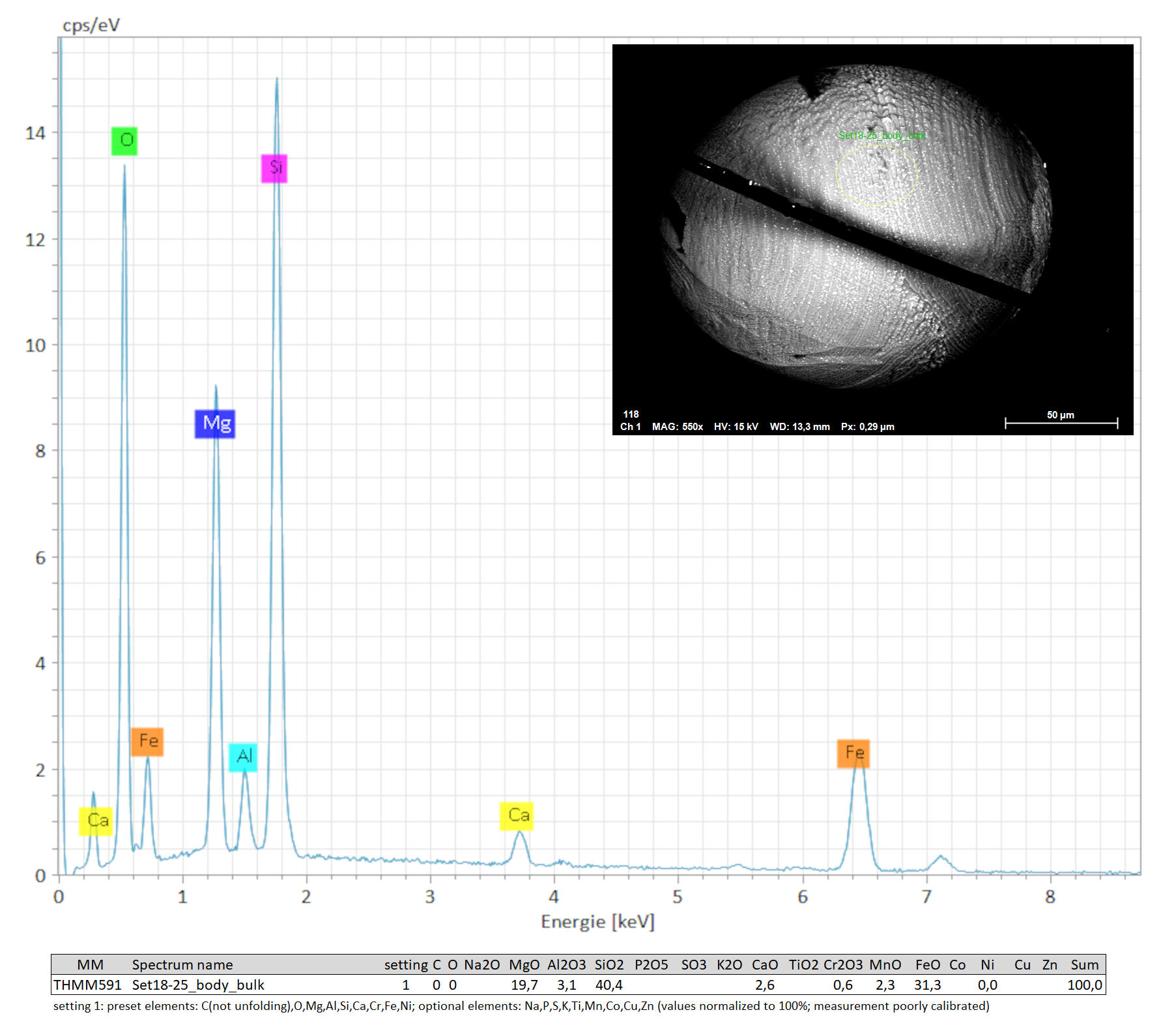This screenshot has height=1036, width=1161.
Task: Click the orange Fe label beside the O peak
Action: point(147,741)
